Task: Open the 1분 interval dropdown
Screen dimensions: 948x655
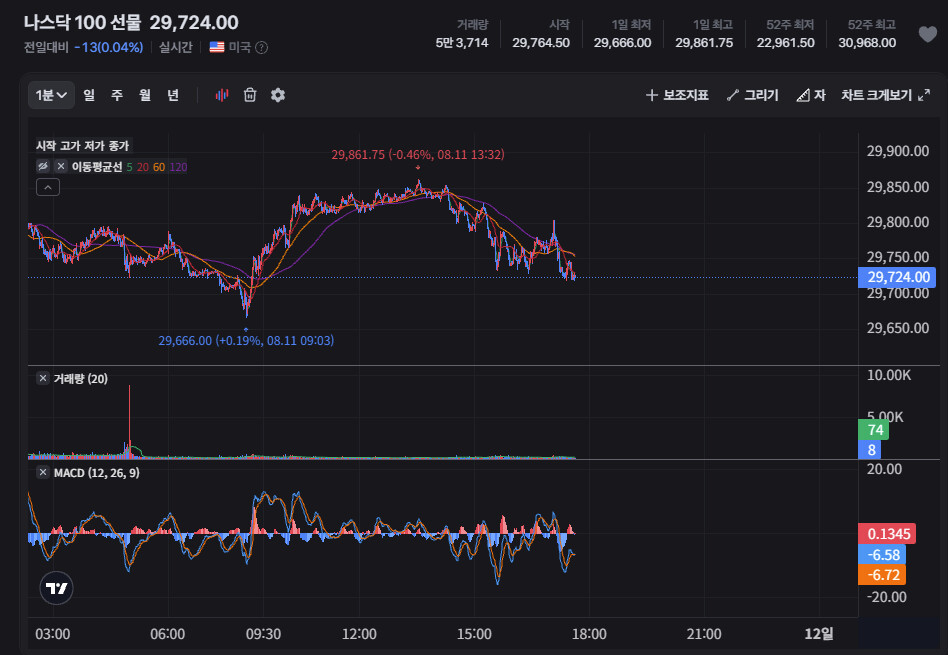Action: (51, 95)
